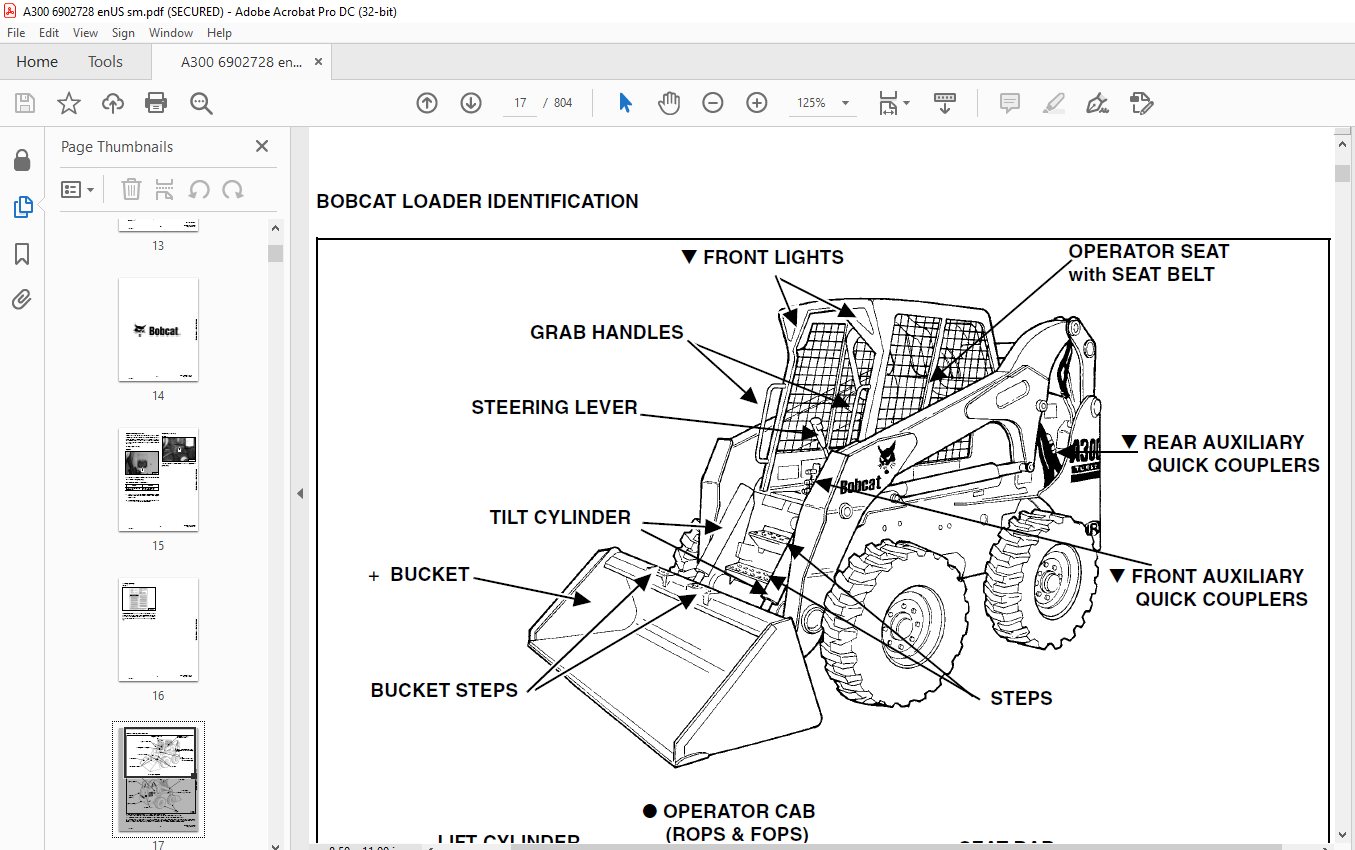Add a comment note
The image size is (1355, 850).
coord(1010,103)
